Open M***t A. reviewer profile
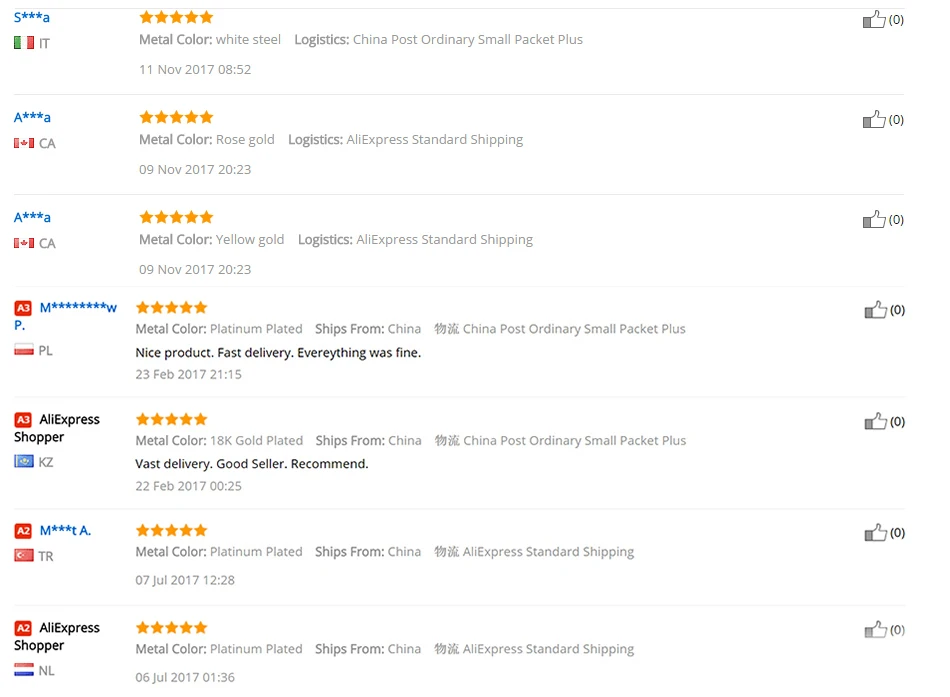The width and height of the screenshot is (950, 697). [65, 530]
